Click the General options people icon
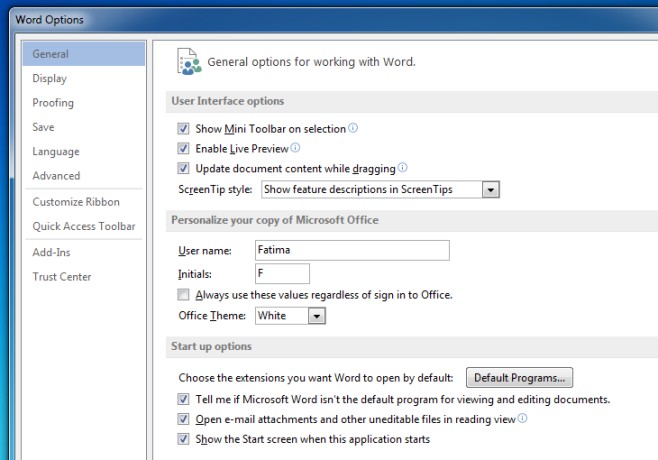Screen dimensions: 658x460 point(189,61)
